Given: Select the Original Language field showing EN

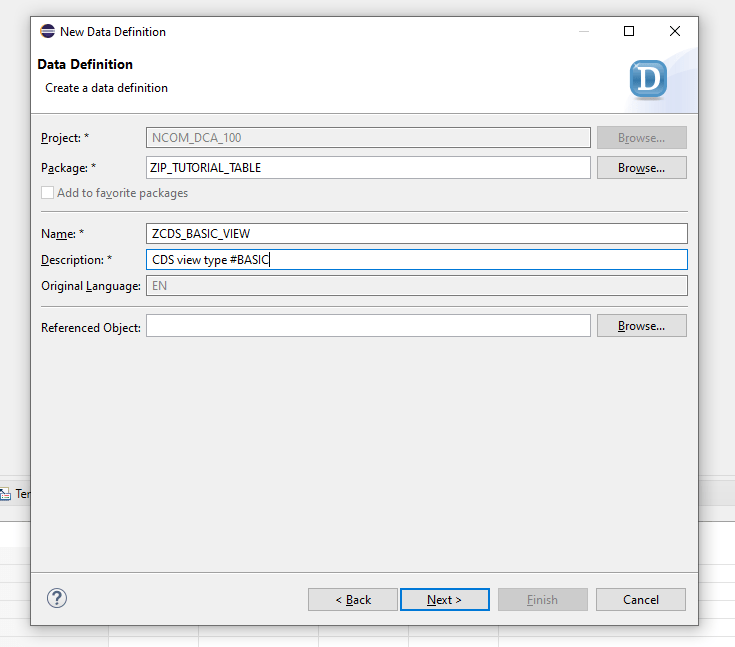Looking at the screenshot, I should [x=416, y=286].
